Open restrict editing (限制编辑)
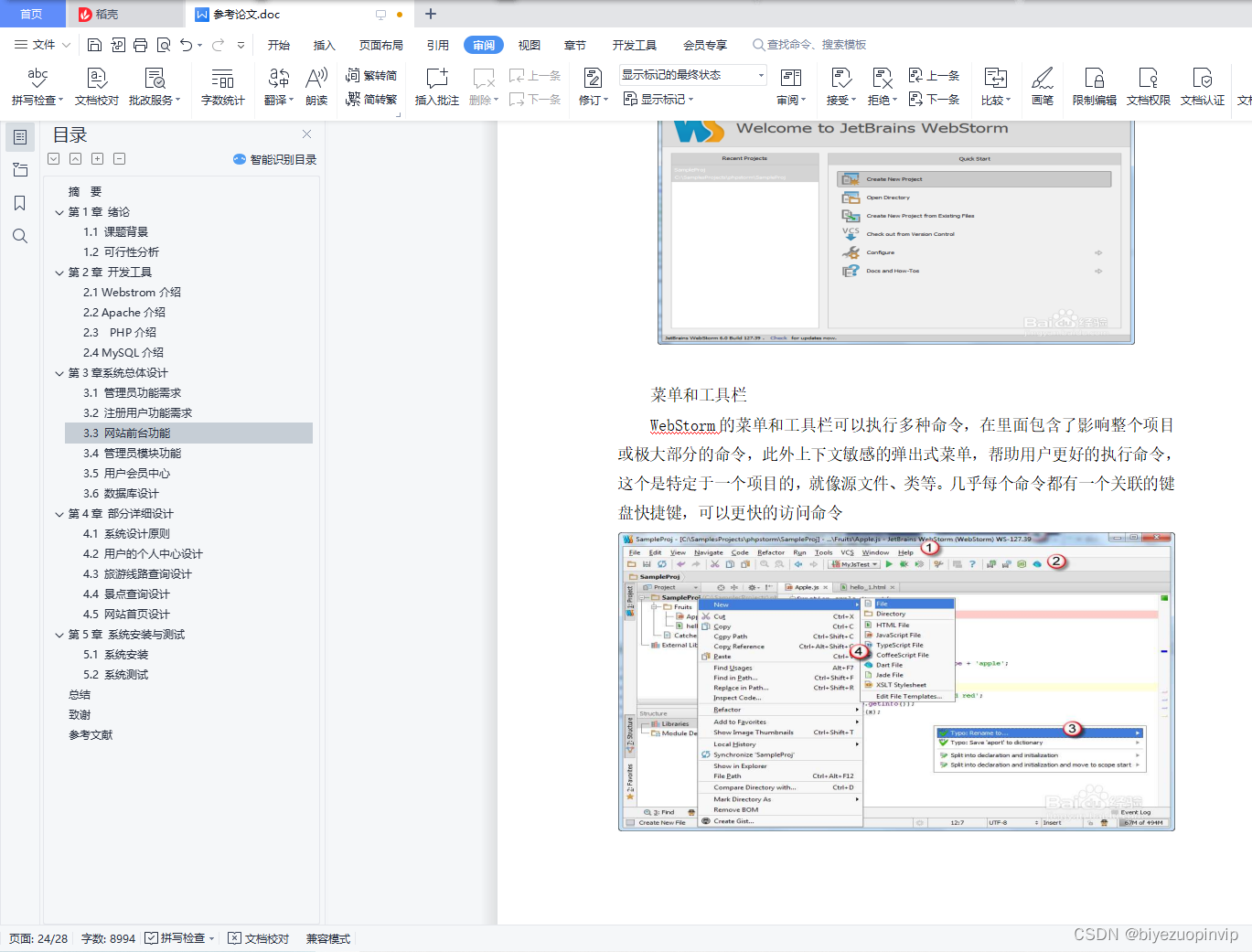 pos(1094,87)
